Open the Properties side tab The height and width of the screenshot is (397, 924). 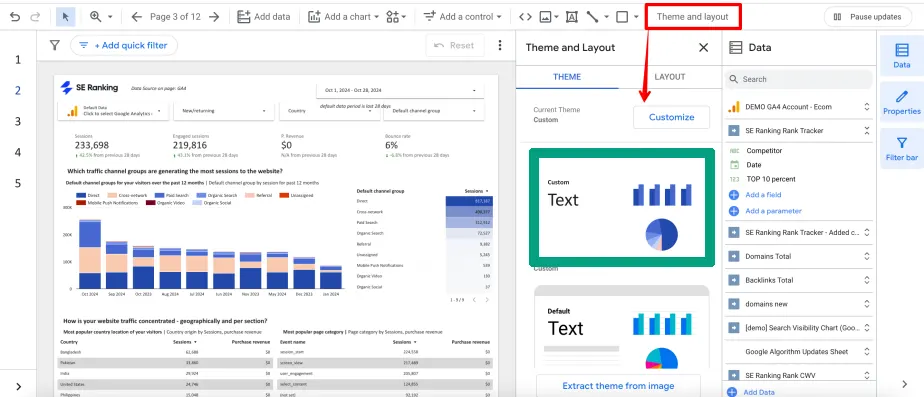pyautogui.click(x=902, y=102)
